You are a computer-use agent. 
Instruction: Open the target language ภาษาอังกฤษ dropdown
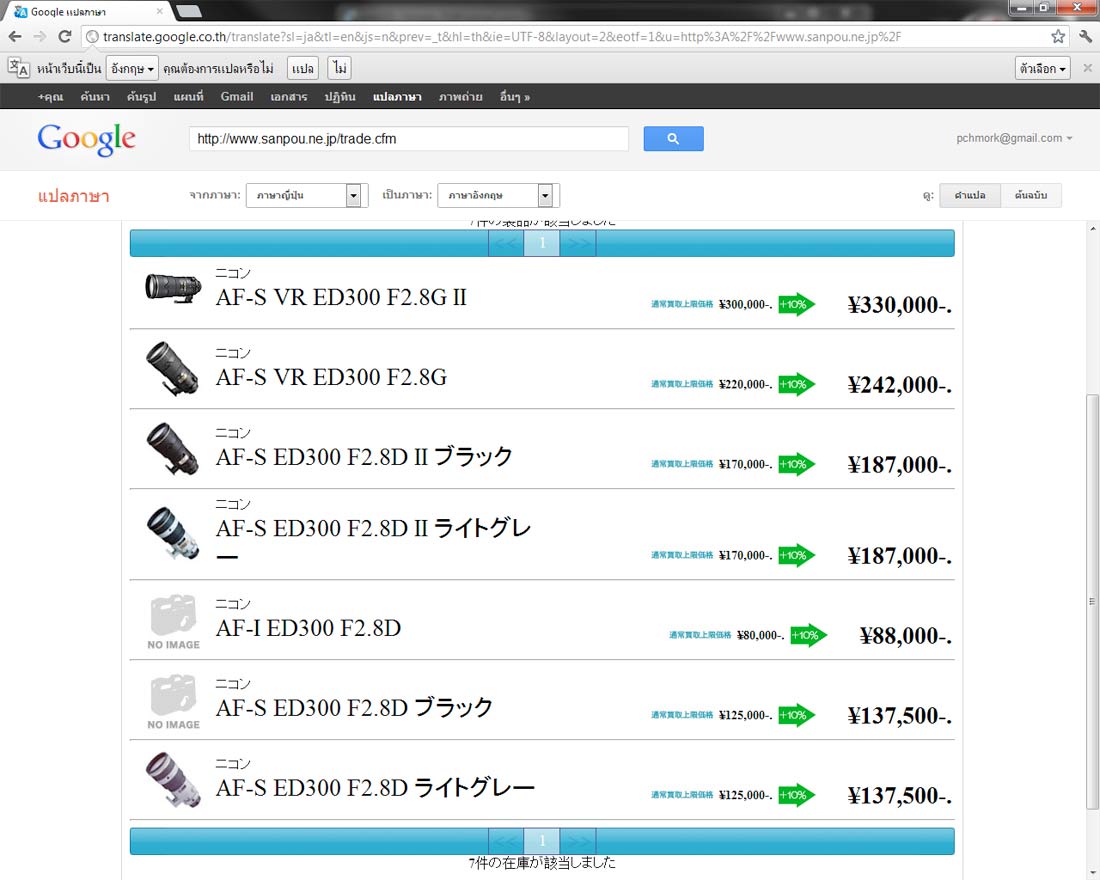[498, 195]
